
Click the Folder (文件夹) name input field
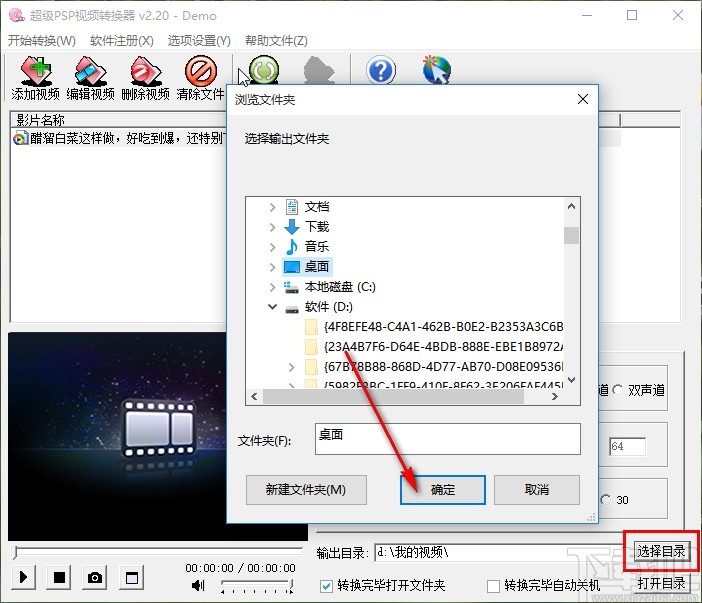point(448,439)
